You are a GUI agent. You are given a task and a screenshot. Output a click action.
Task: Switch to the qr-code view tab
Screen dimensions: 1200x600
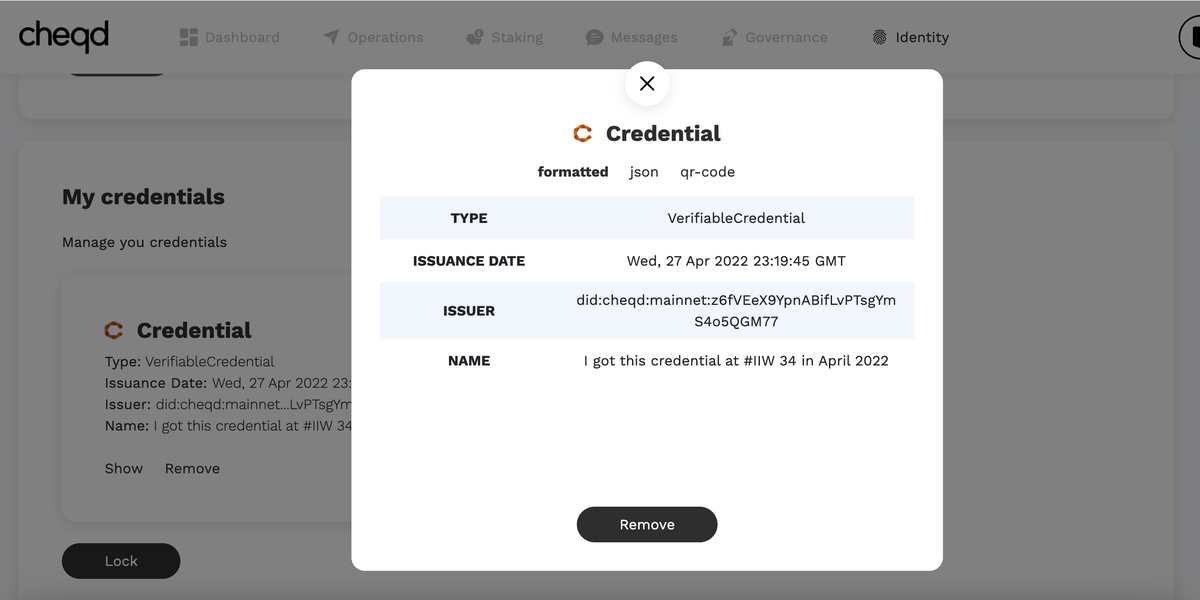point(707,172)
